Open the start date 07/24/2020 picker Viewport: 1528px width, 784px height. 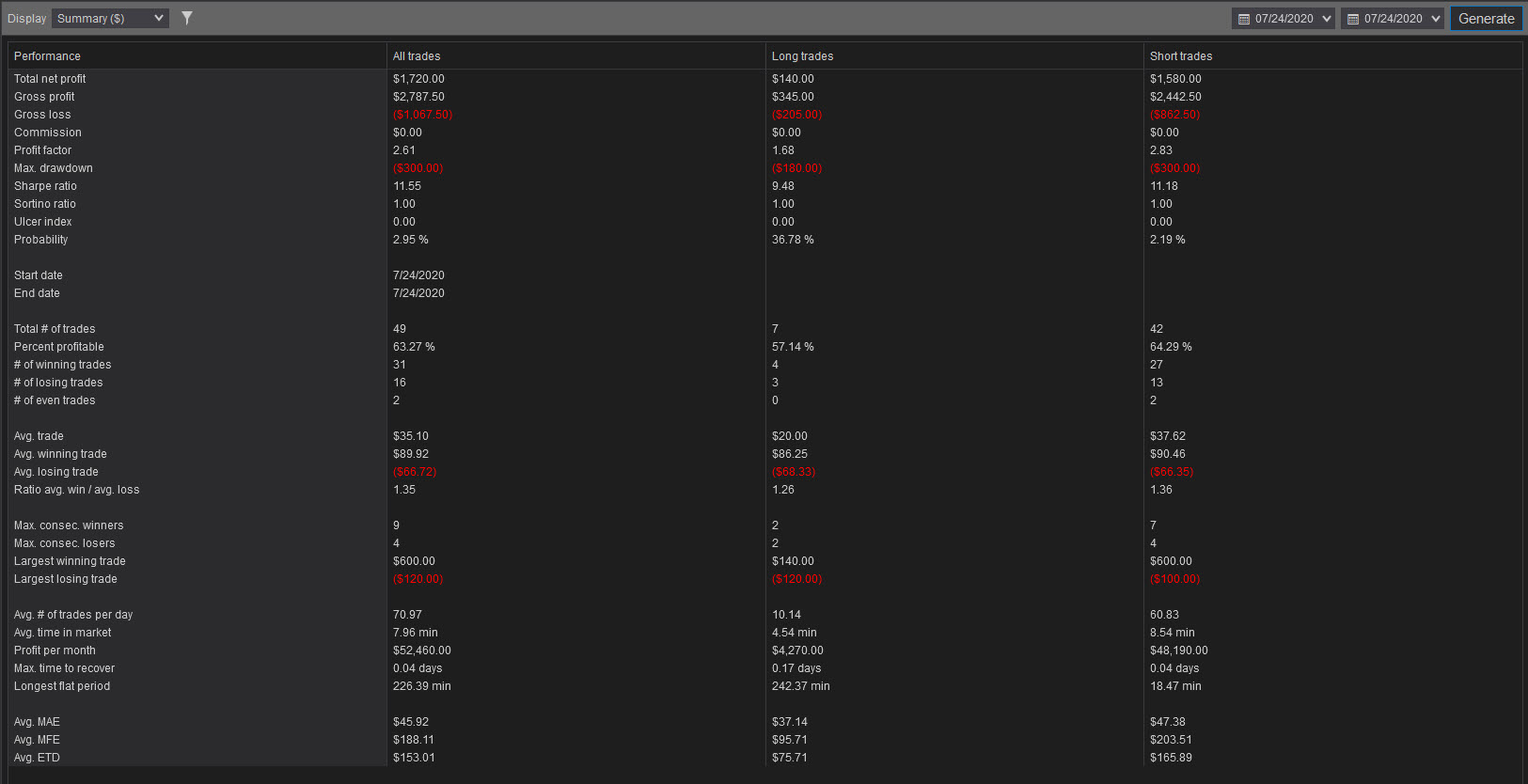(1284, 19)
